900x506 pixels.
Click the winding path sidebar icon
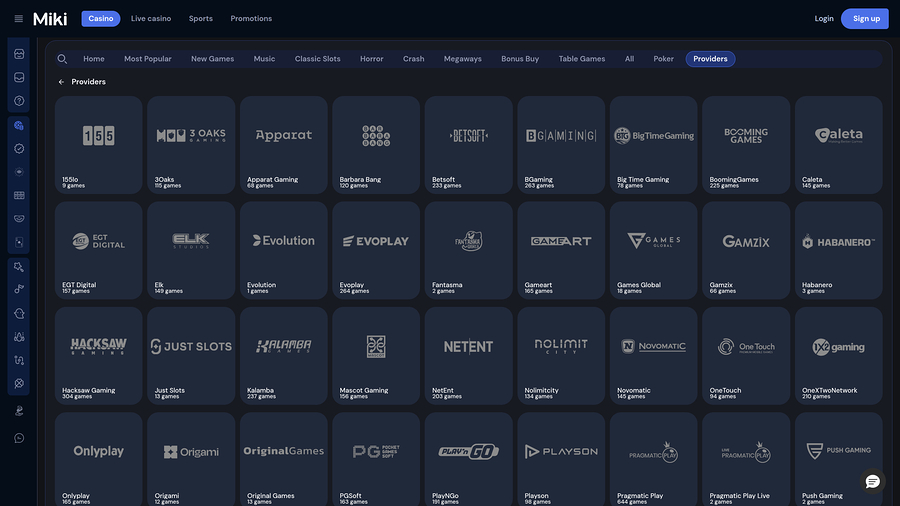[x=19, y=360]
